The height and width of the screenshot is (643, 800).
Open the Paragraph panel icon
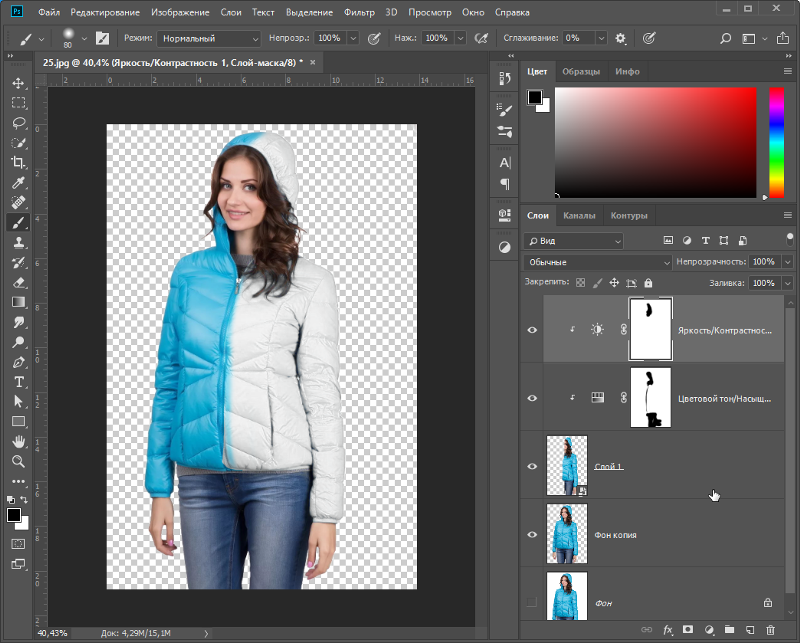click(505, 184)
